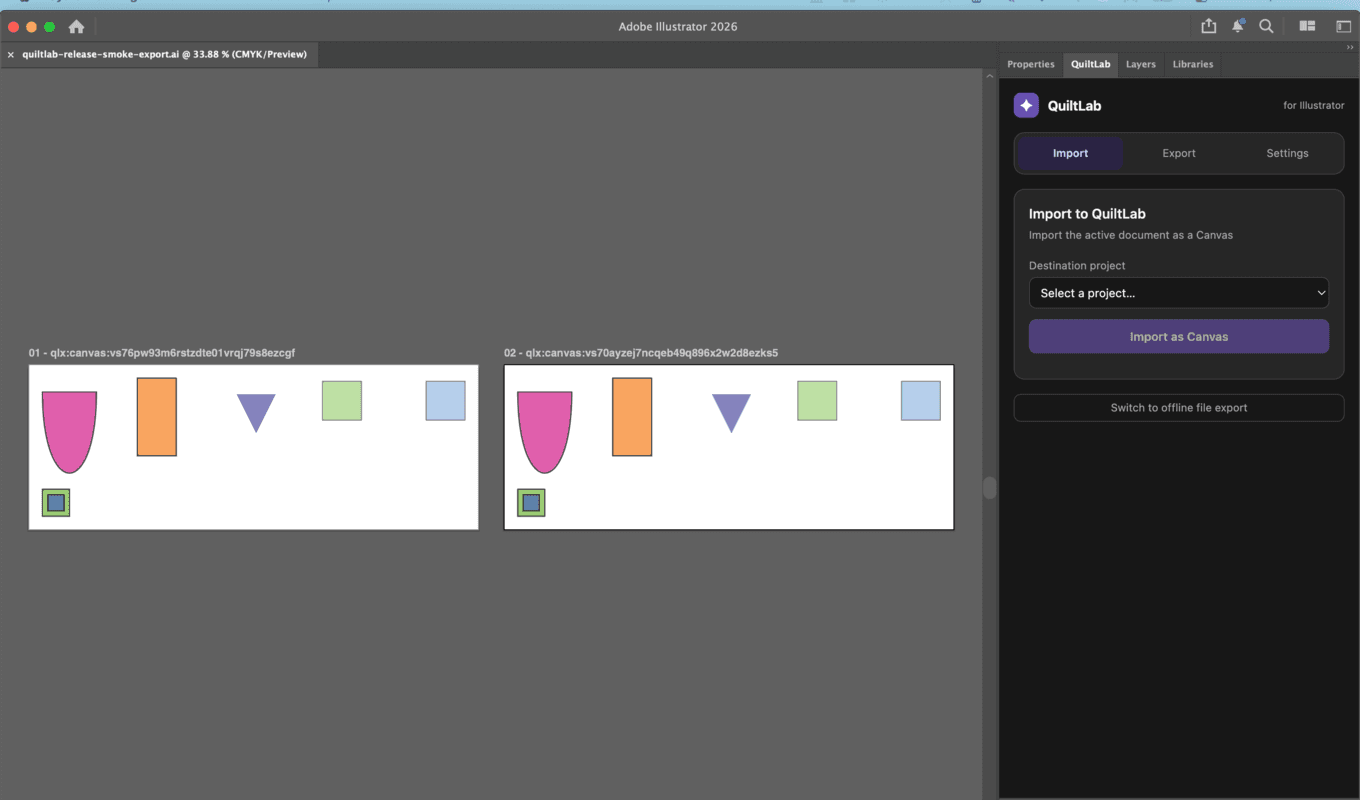1360x800 pixels.
Task: Collapse panels with the double-chevron icon
Action: click(x=1350, y=47)
